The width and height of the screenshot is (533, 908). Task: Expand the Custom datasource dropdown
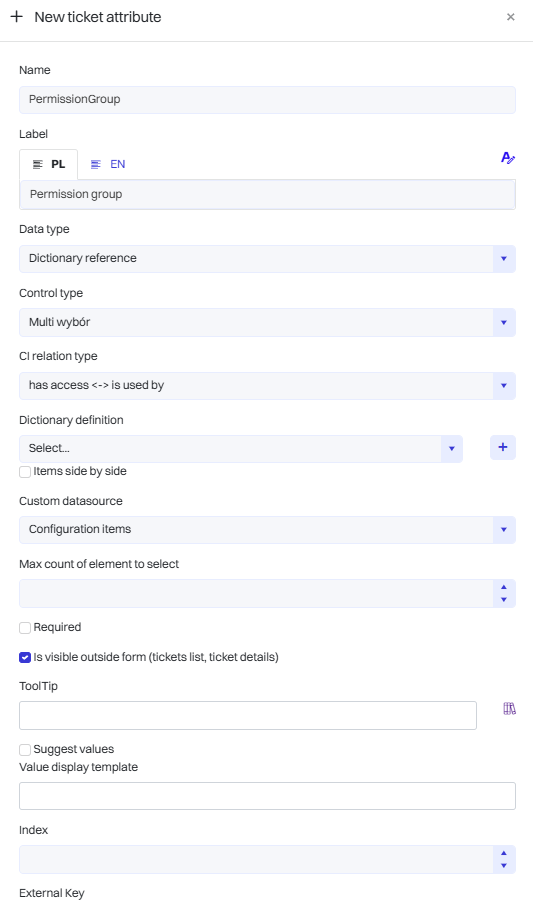[267, 529]
